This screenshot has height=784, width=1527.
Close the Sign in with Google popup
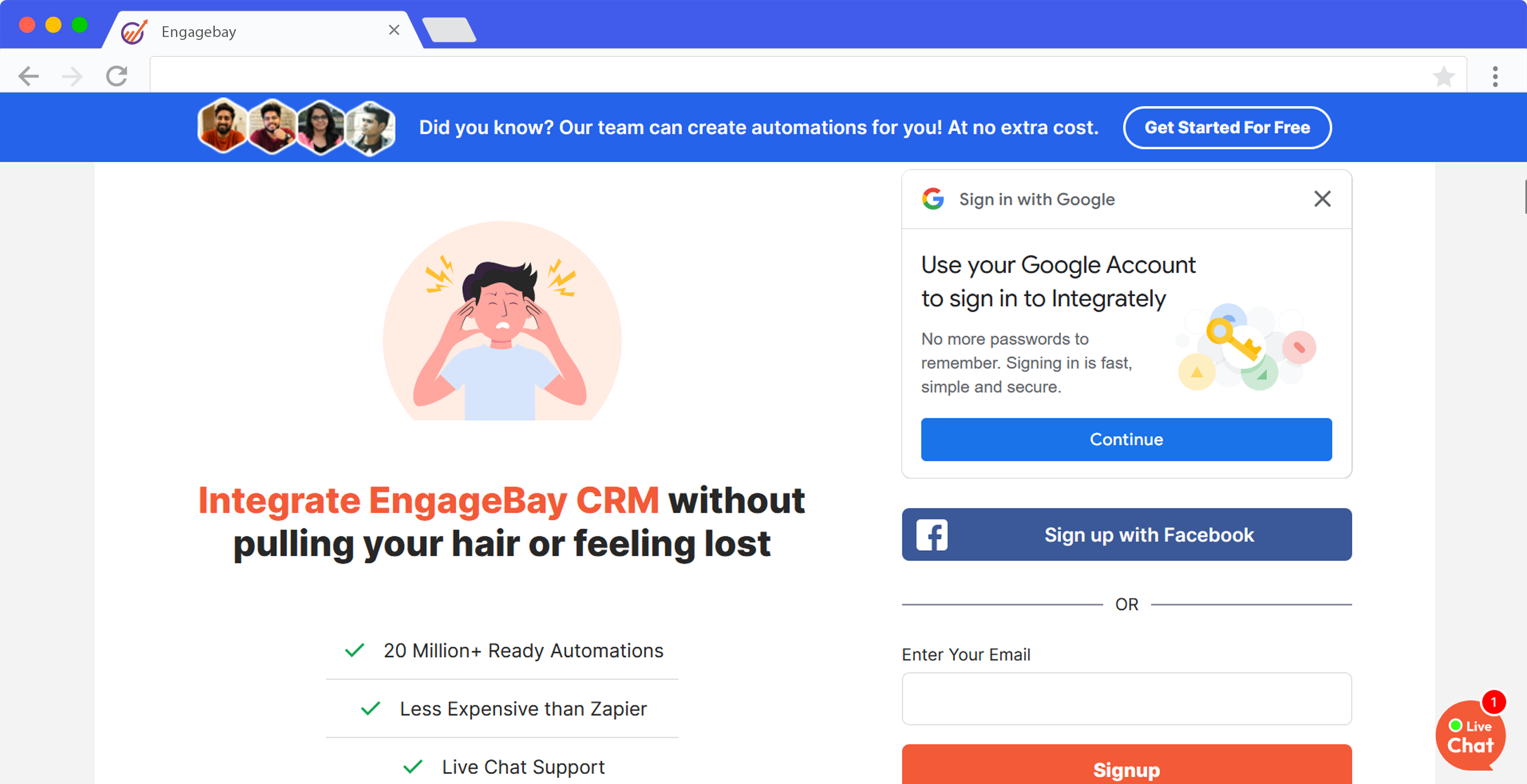1322,199
